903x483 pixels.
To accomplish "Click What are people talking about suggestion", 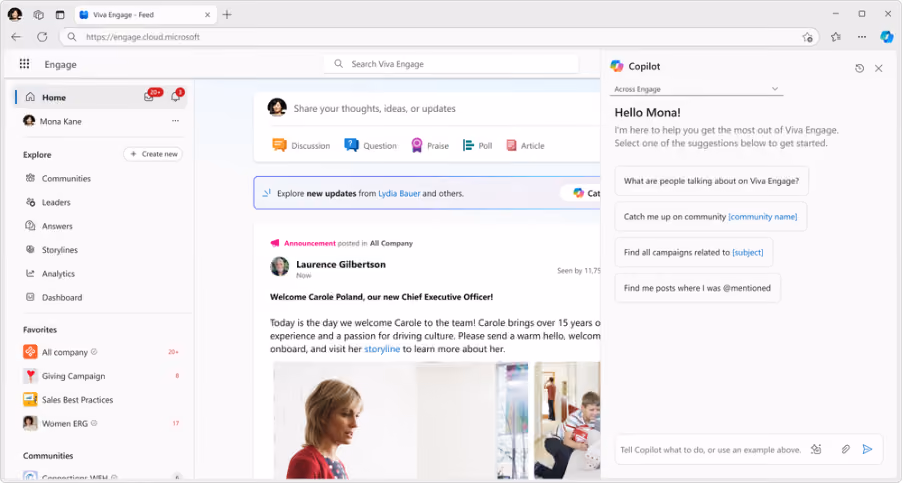I will point(711,181).
